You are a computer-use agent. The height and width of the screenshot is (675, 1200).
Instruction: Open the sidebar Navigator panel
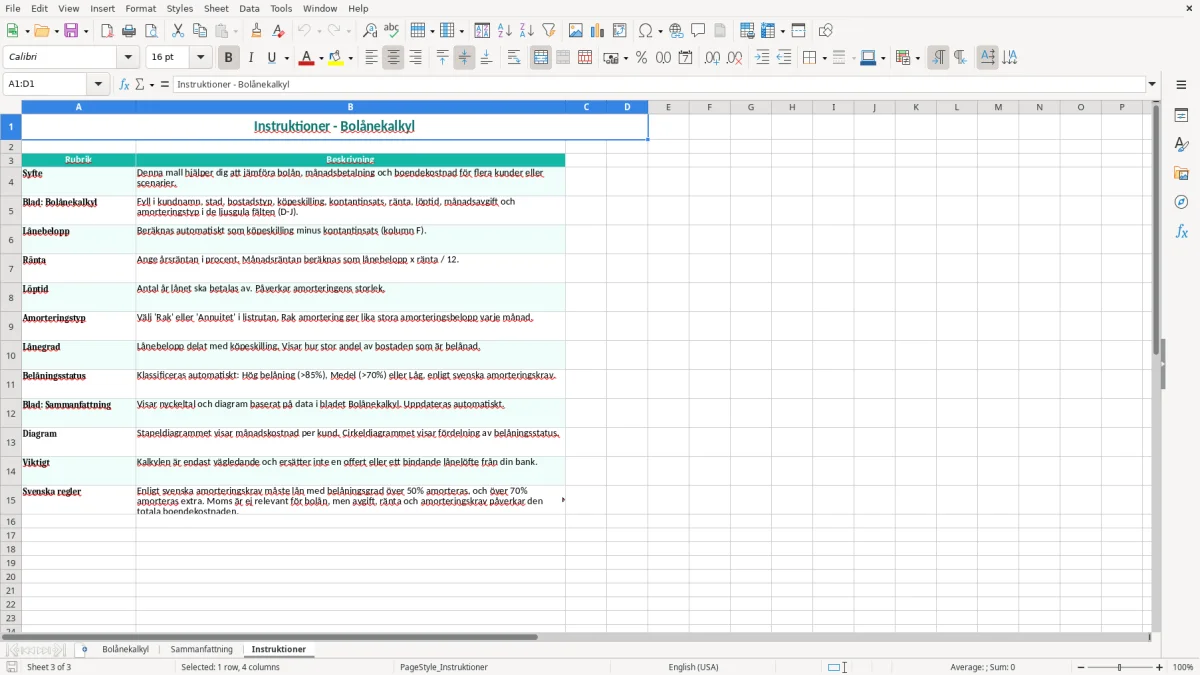click(x=1181, y=202)
